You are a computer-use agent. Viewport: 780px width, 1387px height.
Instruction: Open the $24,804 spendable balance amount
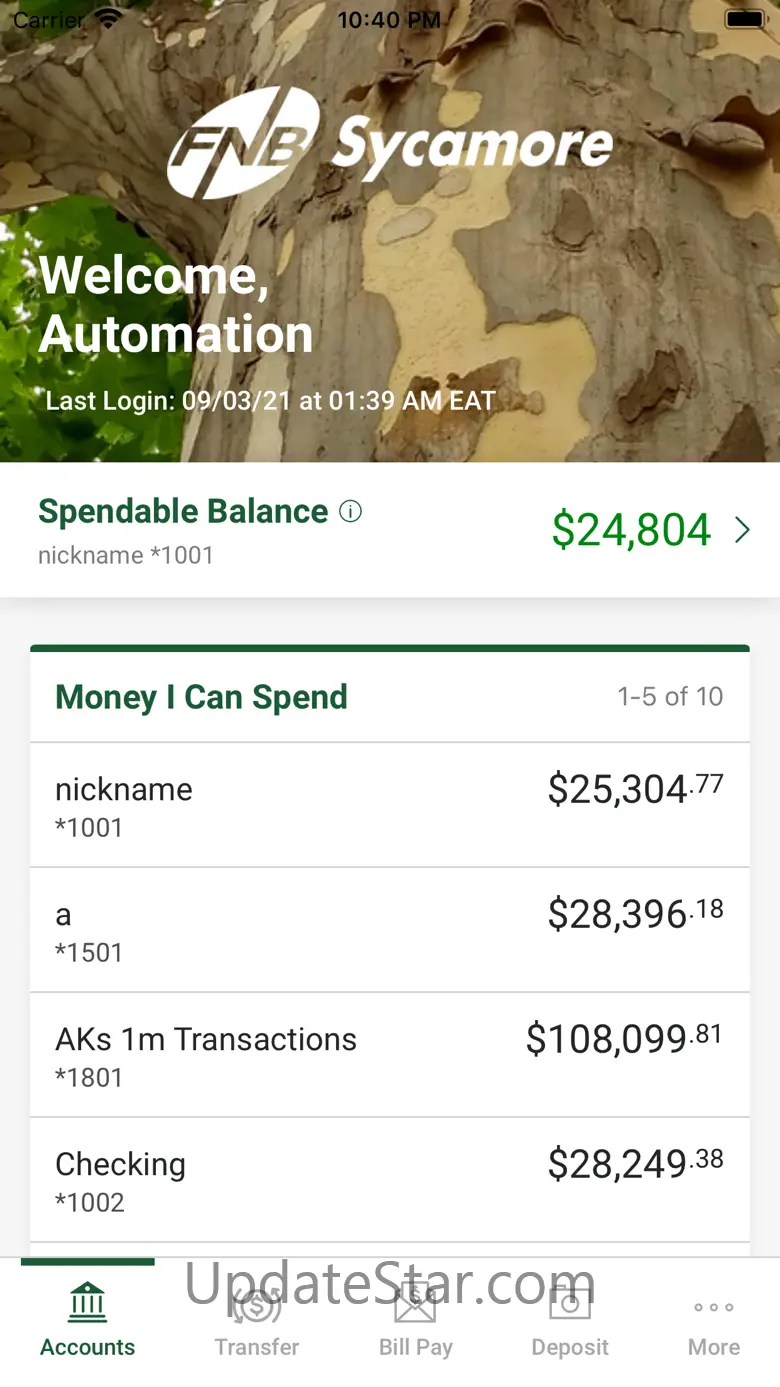coord(631,530)
